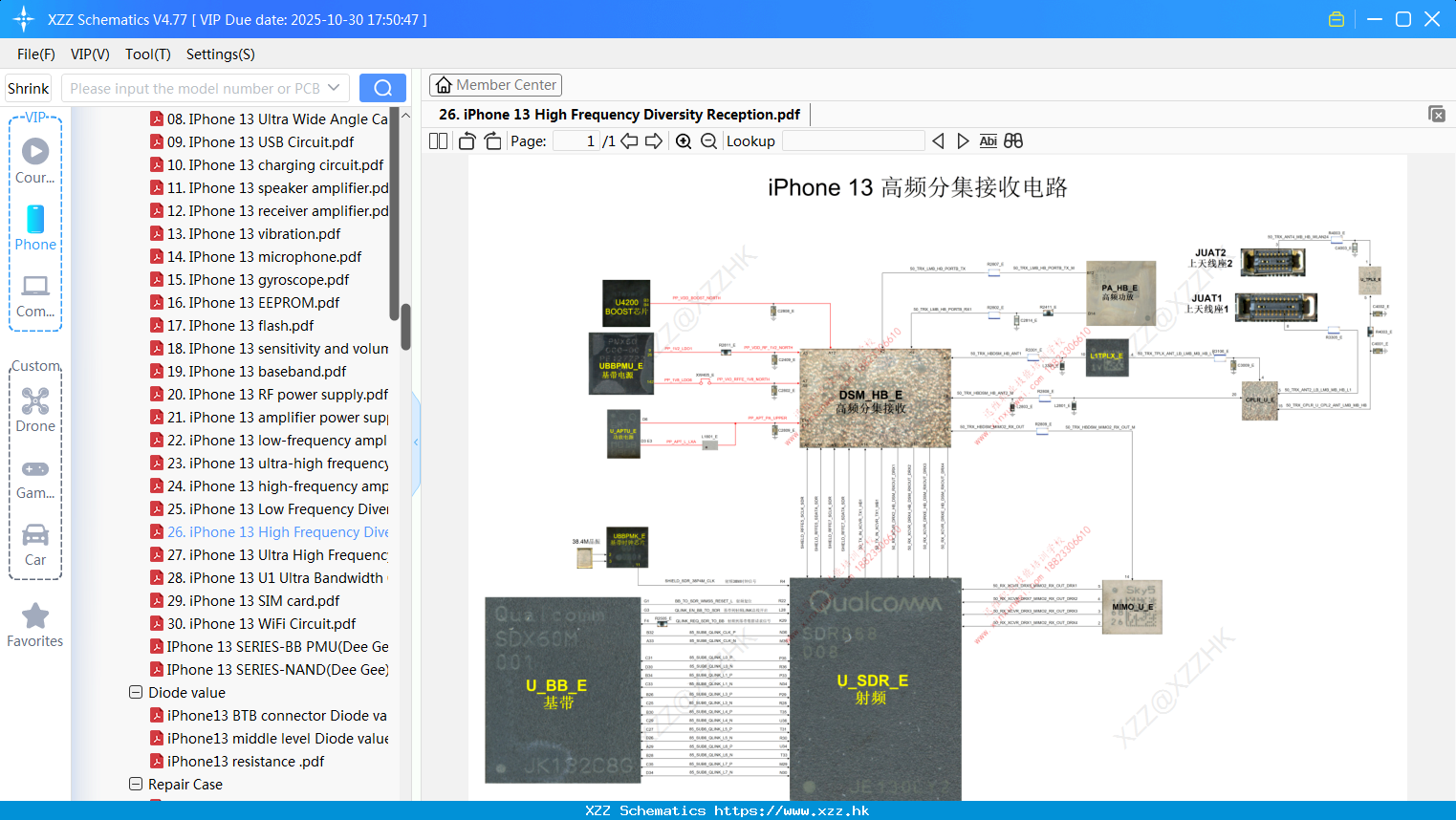Select the MIMO_U_E chip in schematic
The image size is (1456, 820).
1132,607
